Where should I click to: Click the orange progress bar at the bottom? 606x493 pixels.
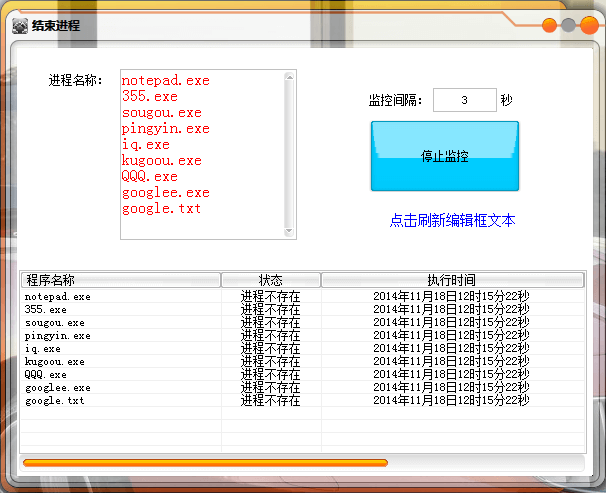coord(205,463)
